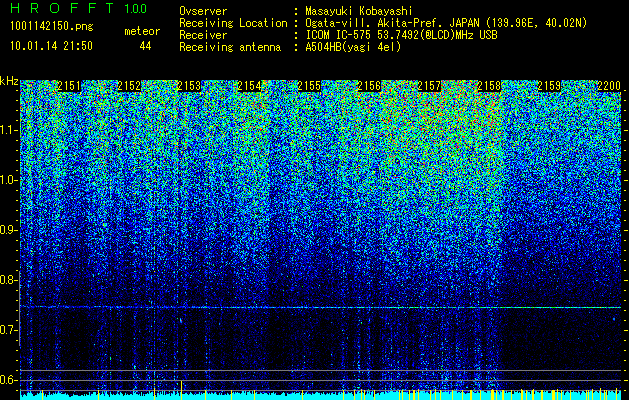Click the 0.8 frequency axis label
Viewport: 629px width, 400px height.
tap(9, 280)
